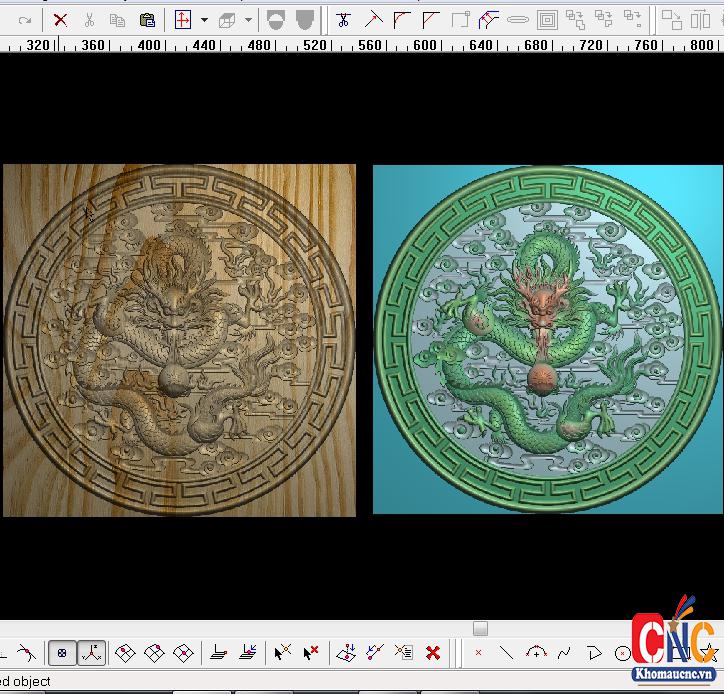Open the dropdown arrow beside the red-cross view icon
Image resolution: width=724 pixels, height=694 pixels.
[x=204, y=20]
